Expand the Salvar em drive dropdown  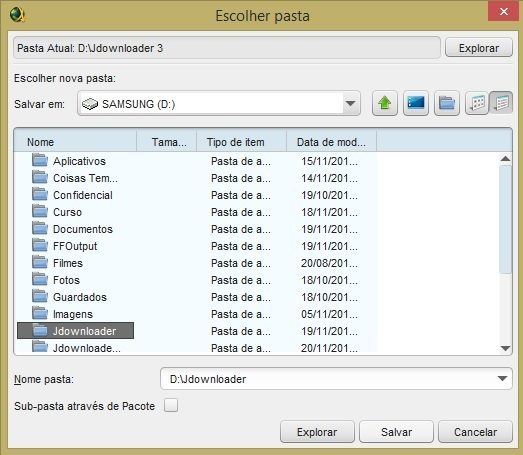click(350, 103)
